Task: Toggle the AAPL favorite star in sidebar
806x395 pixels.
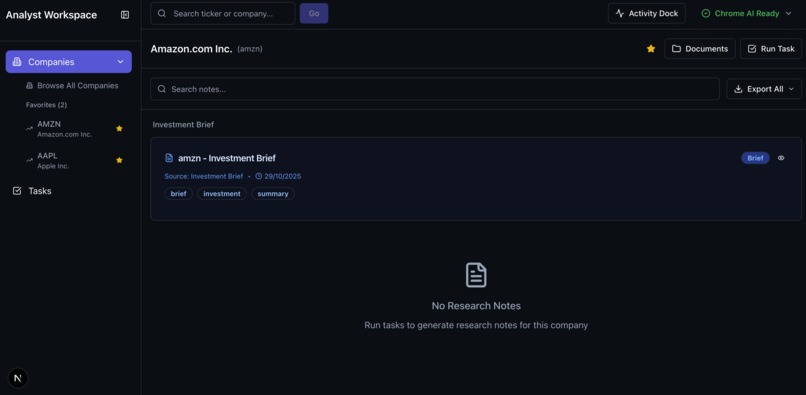Action: point(119,160)
